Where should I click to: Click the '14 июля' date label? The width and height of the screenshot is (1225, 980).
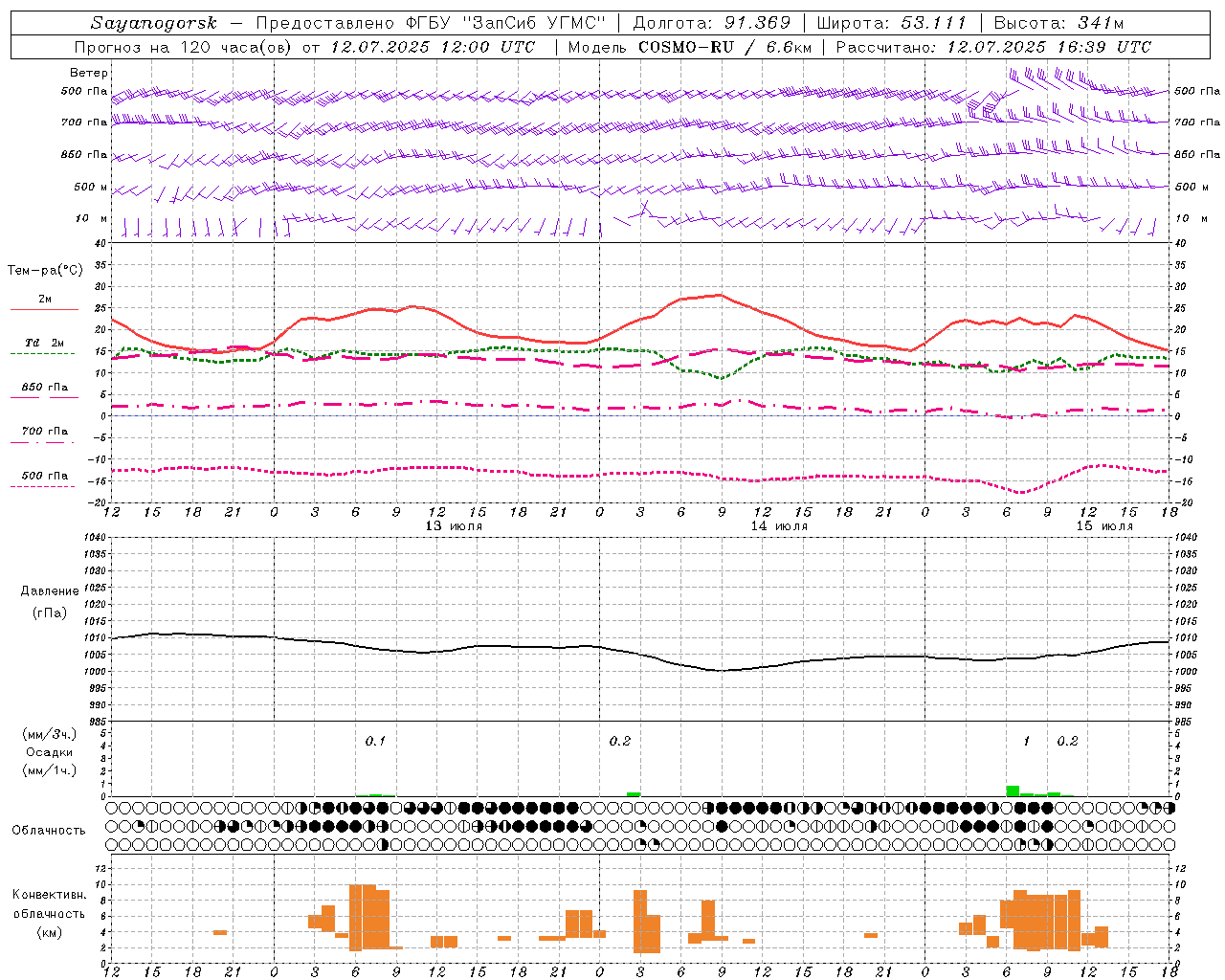pos(779,526)
